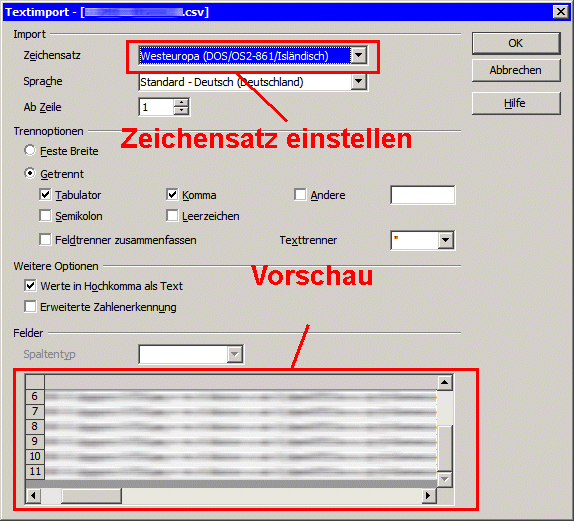The height and width of the screenshot is (521, 574).
Task: Cancel via the Abbrechen button
Action: tap(516, 70)
